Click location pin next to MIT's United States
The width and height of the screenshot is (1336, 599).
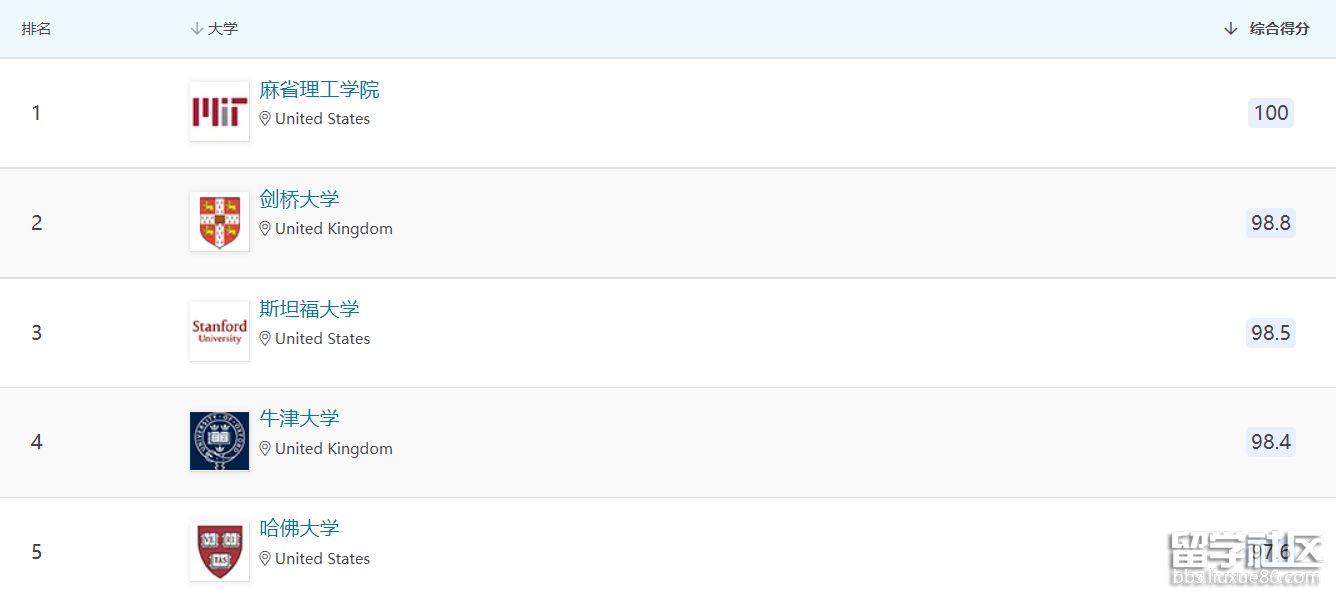click(x=265, y=119)
